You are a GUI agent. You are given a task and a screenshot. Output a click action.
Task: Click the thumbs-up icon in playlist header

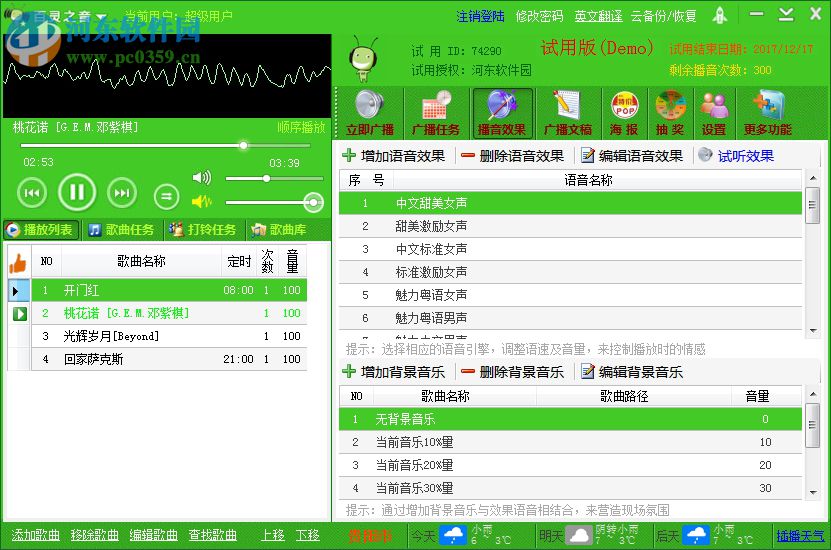18,262
